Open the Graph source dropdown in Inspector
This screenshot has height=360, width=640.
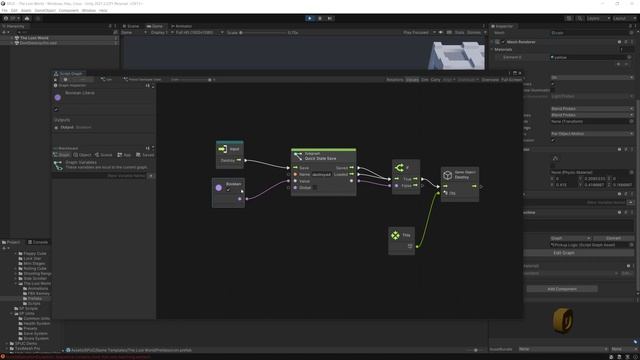pyautogui.click(x=570, y=238)
